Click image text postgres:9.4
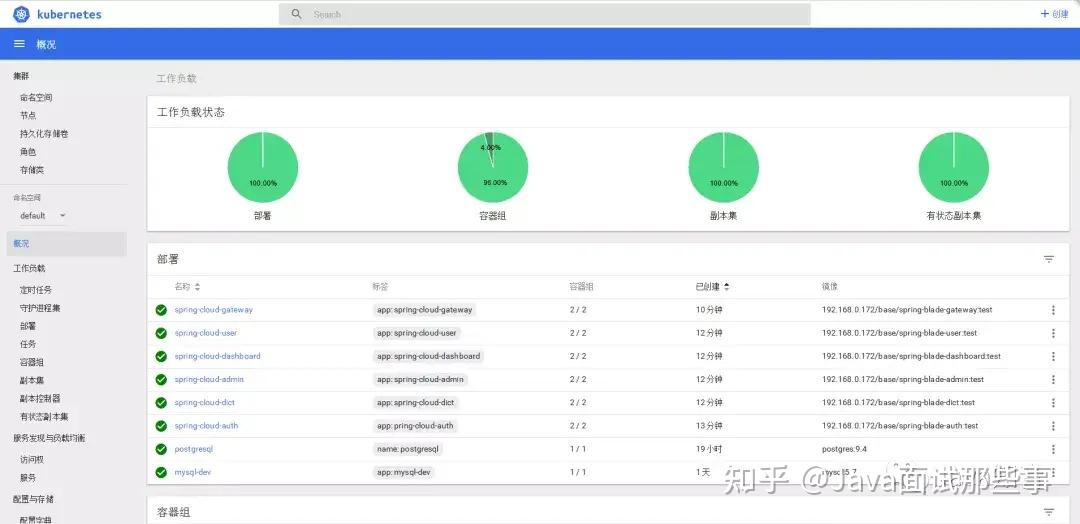The height and width of the screenshot is (524, 1080). point(844,449)
